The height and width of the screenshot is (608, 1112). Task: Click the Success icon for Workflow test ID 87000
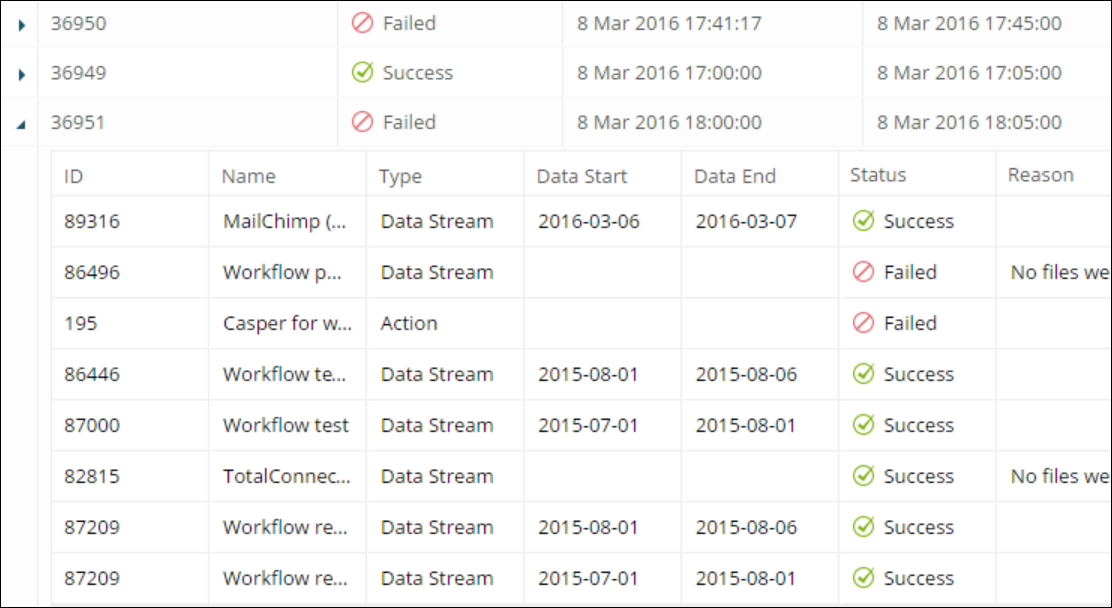(863, 425)
